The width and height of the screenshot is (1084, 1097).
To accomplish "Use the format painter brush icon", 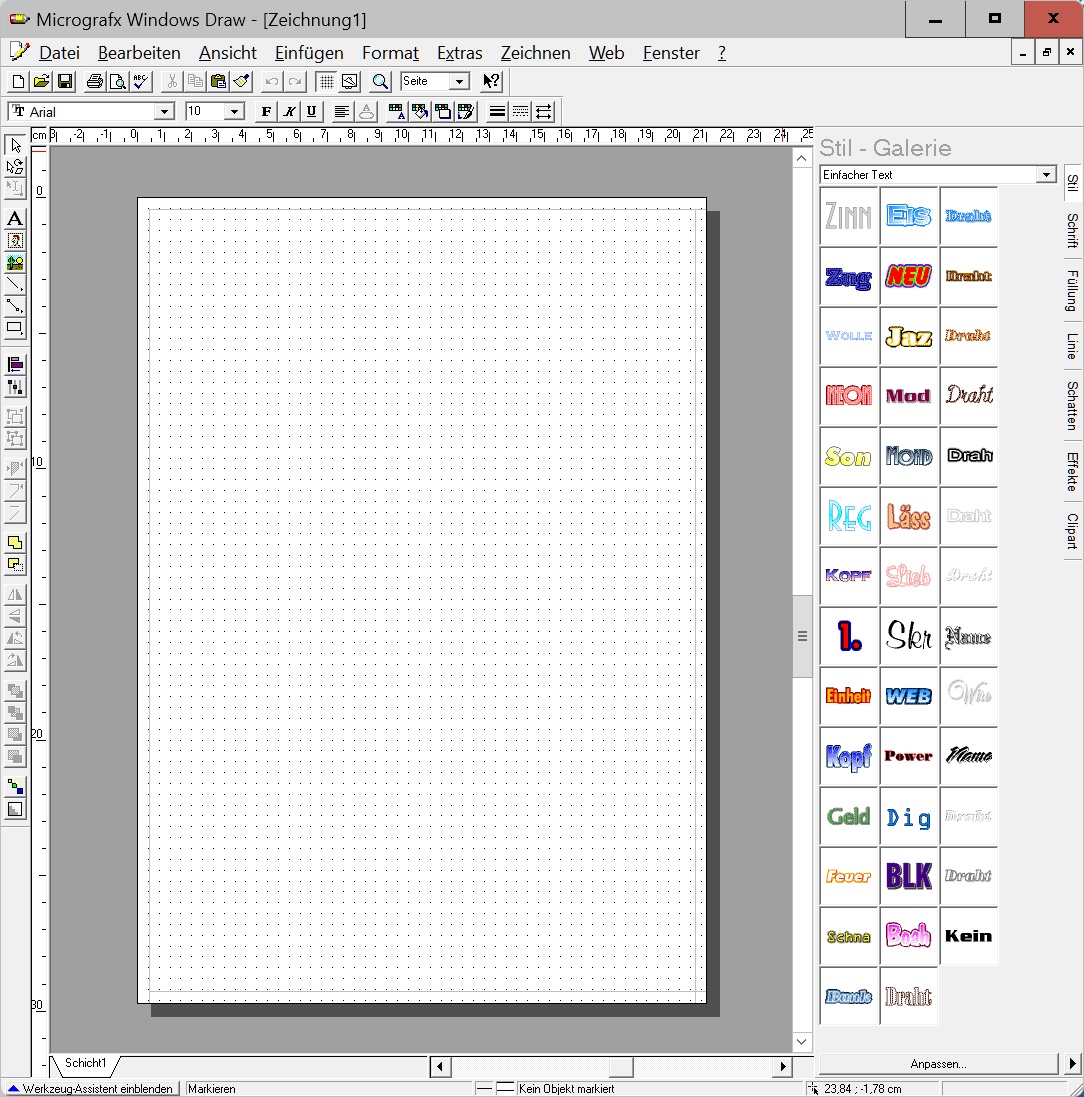I will tap(240, 81).
